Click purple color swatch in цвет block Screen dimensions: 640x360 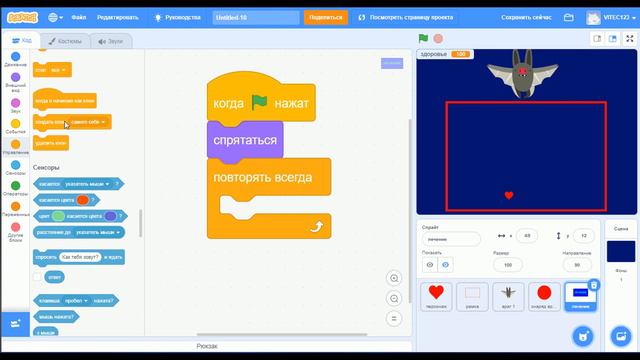point(110,216)
